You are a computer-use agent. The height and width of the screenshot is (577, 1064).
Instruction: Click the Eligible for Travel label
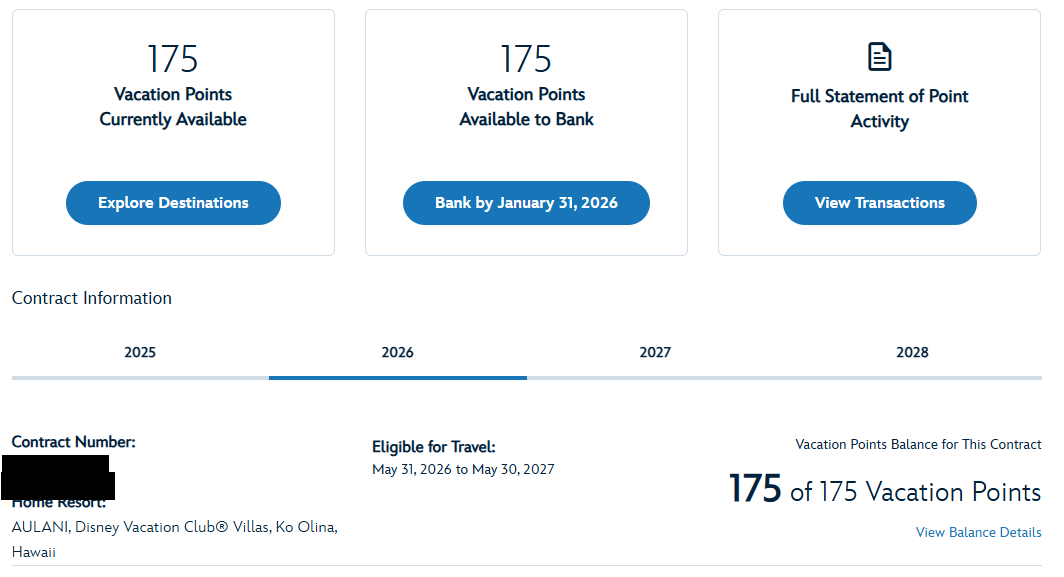point(433,447)
